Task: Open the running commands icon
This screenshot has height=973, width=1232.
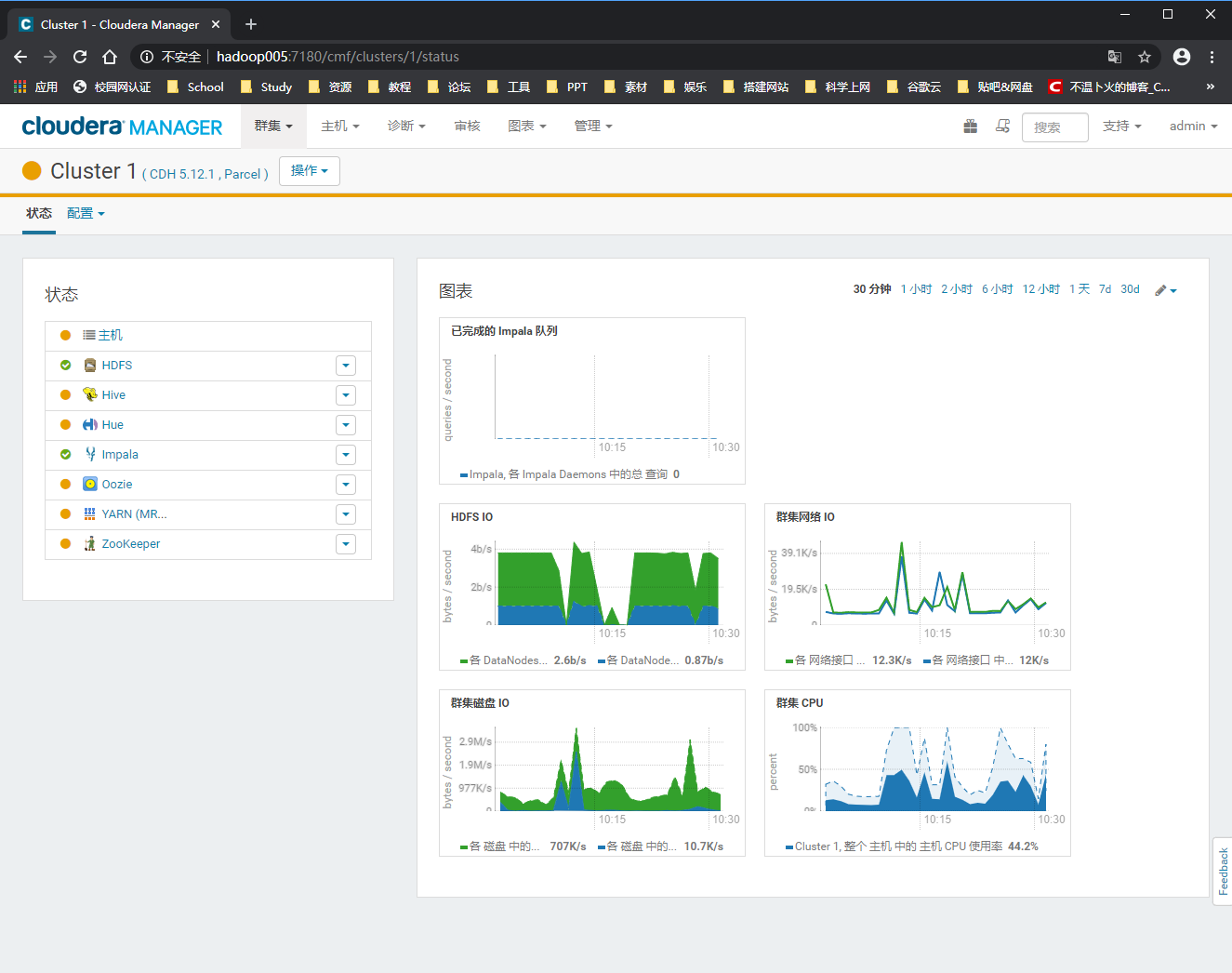Action: 1002,126
